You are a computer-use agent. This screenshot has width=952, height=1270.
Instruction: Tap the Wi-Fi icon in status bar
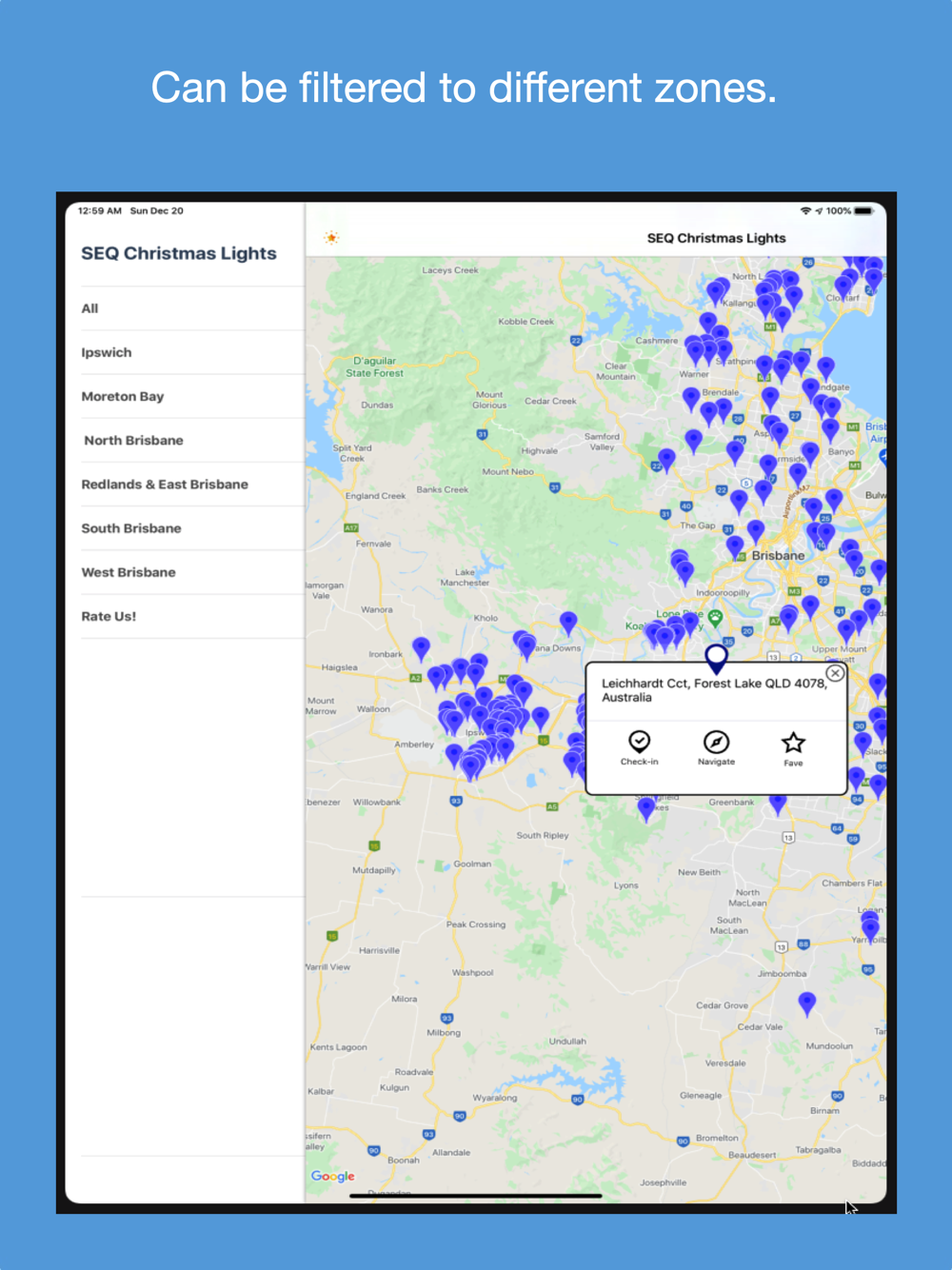pyautogui.click(x=805, y=210)
